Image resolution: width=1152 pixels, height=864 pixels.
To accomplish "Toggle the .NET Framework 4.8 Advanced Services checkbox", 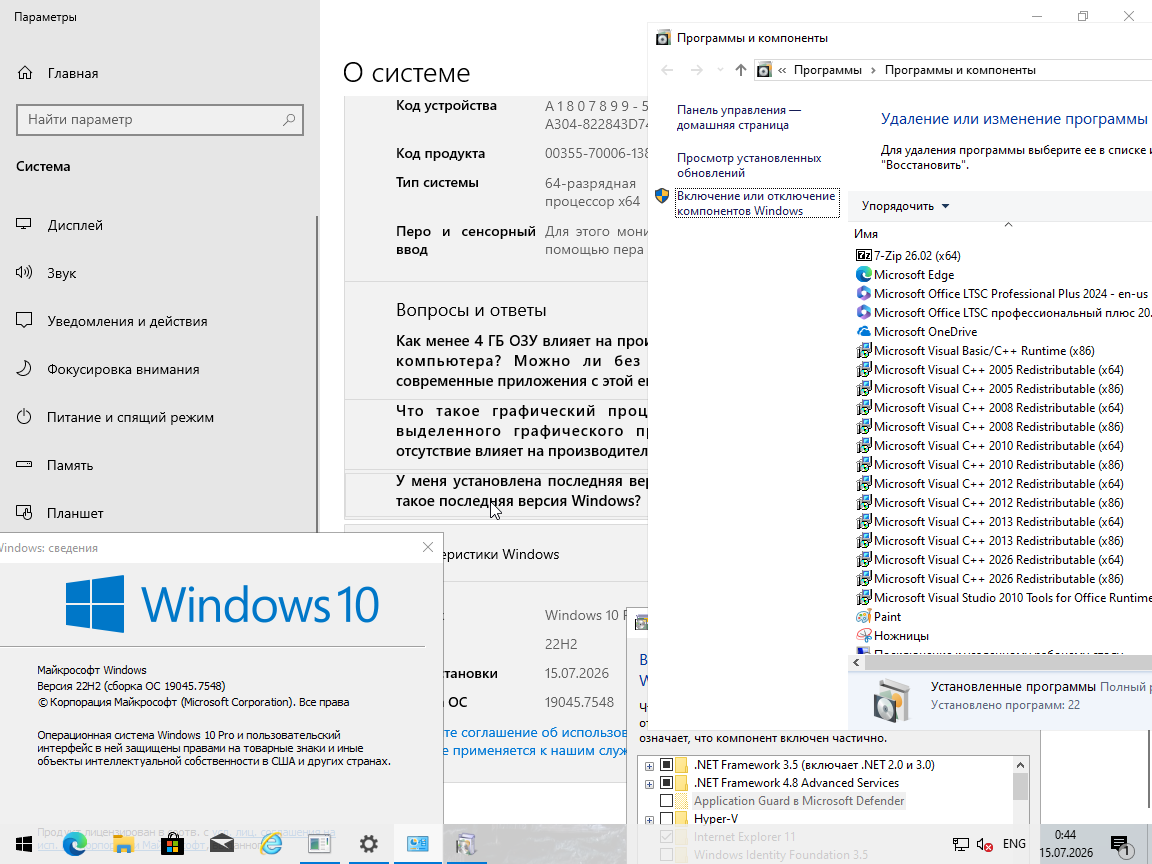I will 666,782.
